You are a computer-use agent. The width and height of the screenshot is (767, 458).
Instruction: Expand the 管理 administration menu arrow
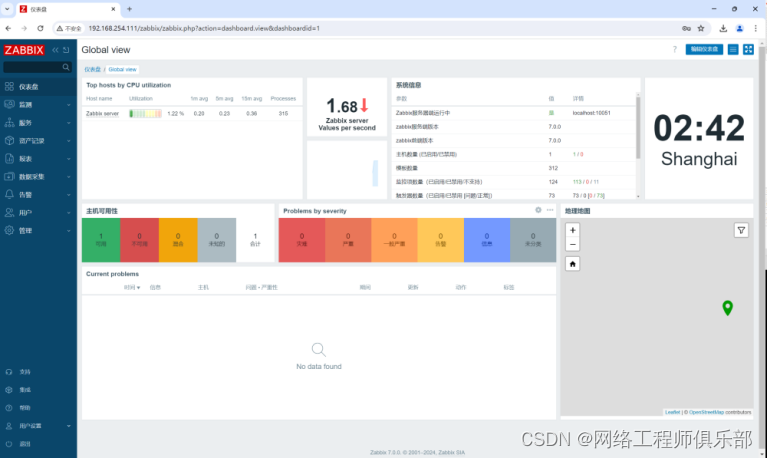click(x=68, y=230)
